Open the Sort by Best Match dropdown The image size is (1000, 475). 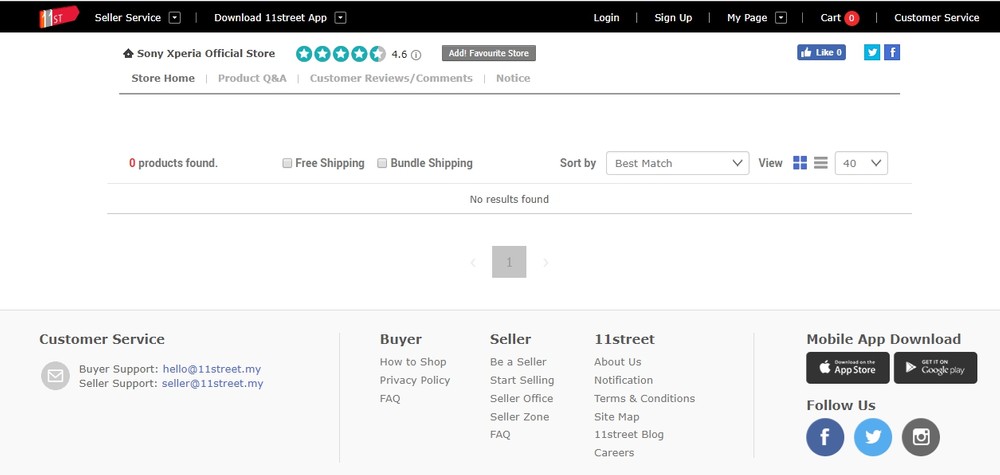pyautogui.click(x=677, y=163)
